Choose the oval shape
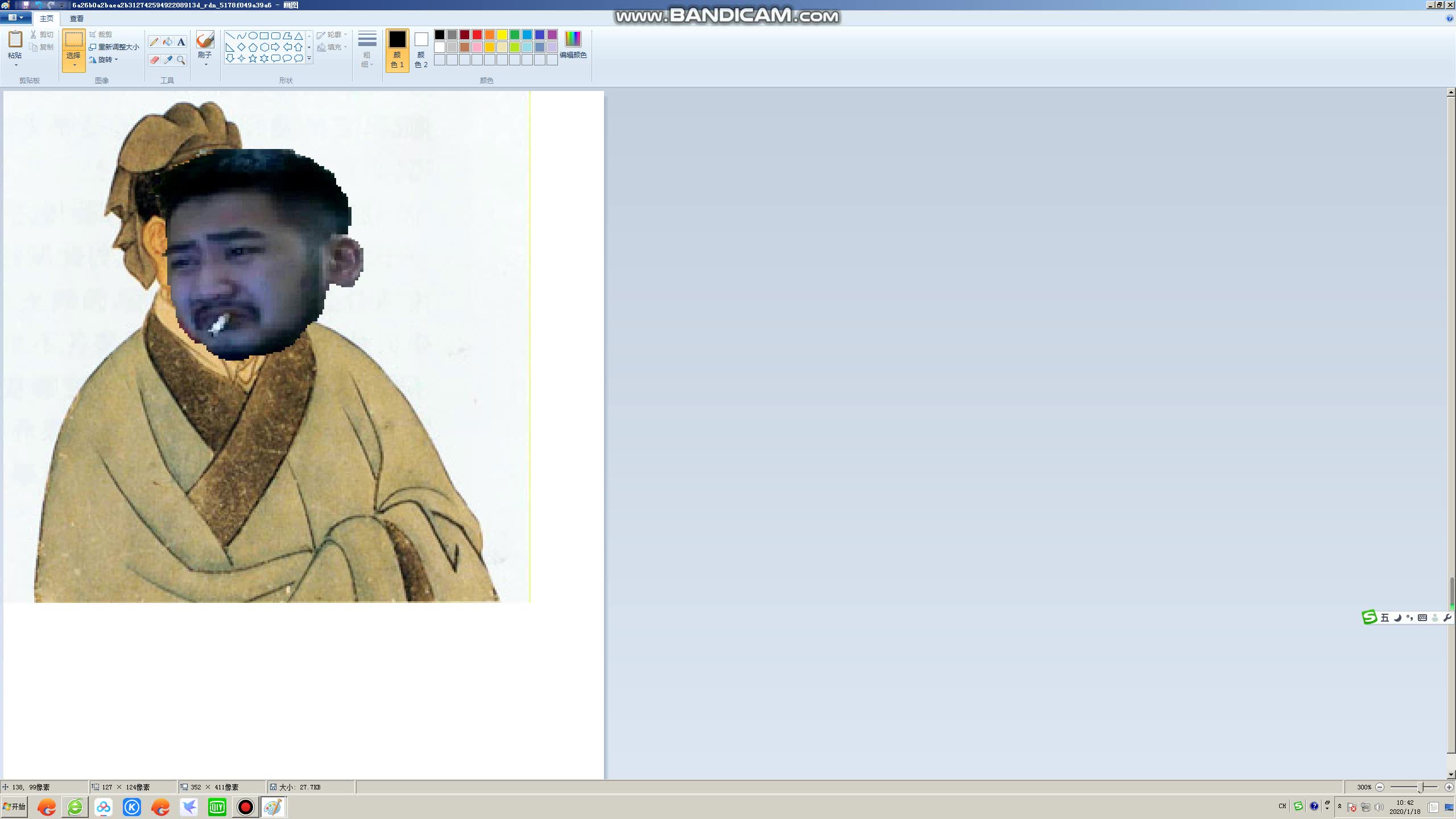Viewport: 1456px width, 819px height. tap(253, 35)
